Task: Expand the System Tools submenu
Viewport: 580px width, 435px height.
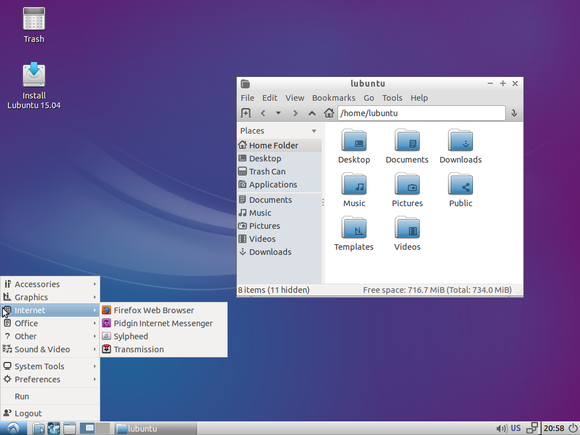Action: (x=50, y=366)
